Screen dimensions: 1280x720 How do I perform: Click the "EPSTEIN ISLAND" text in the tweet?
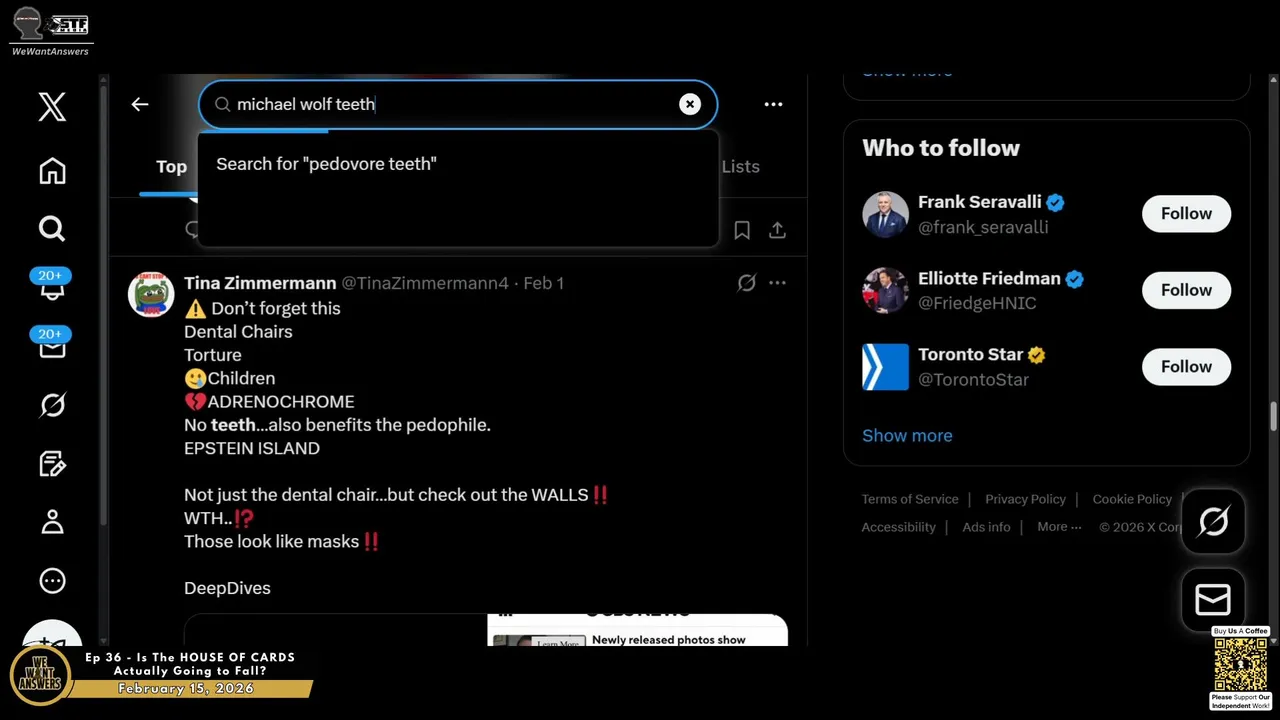252,449
